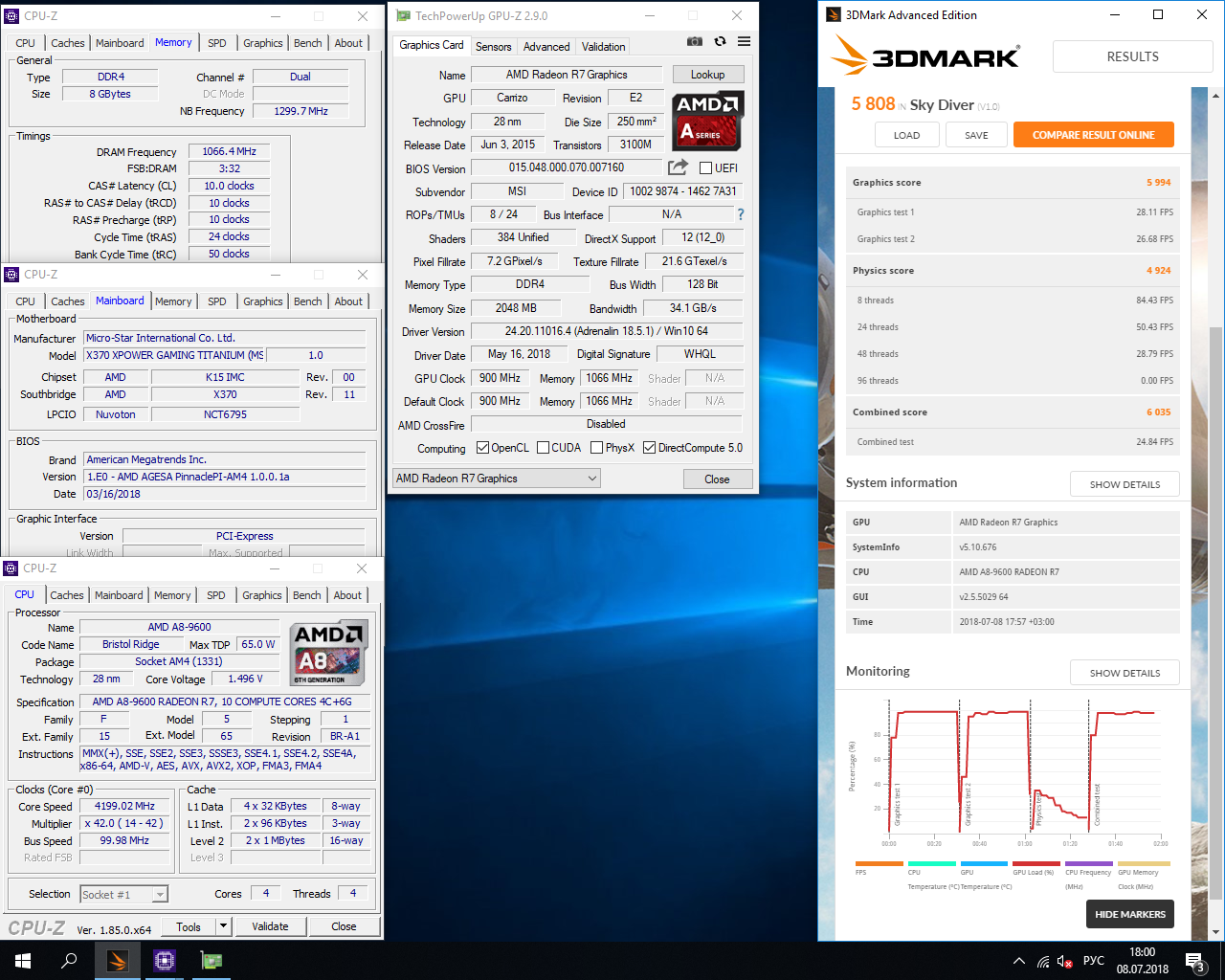
Task: Click taskbar search magnifier icon
Action: (x=69, y=961)
